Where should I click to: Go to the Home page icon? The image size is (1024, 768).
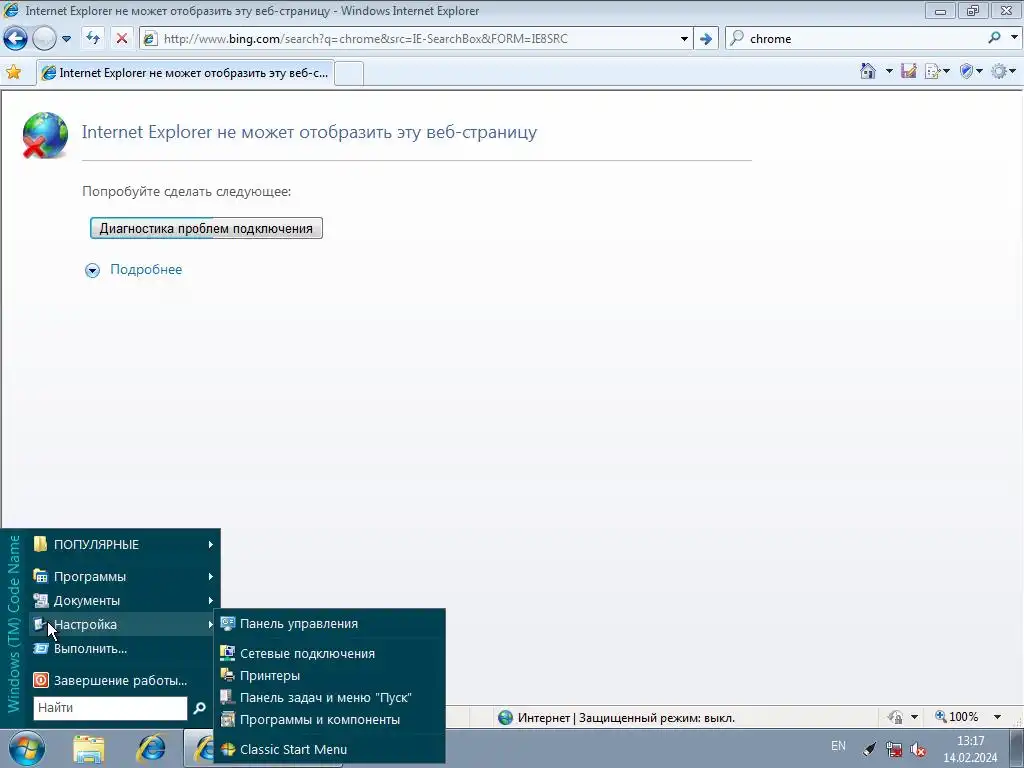pos(868,71)
